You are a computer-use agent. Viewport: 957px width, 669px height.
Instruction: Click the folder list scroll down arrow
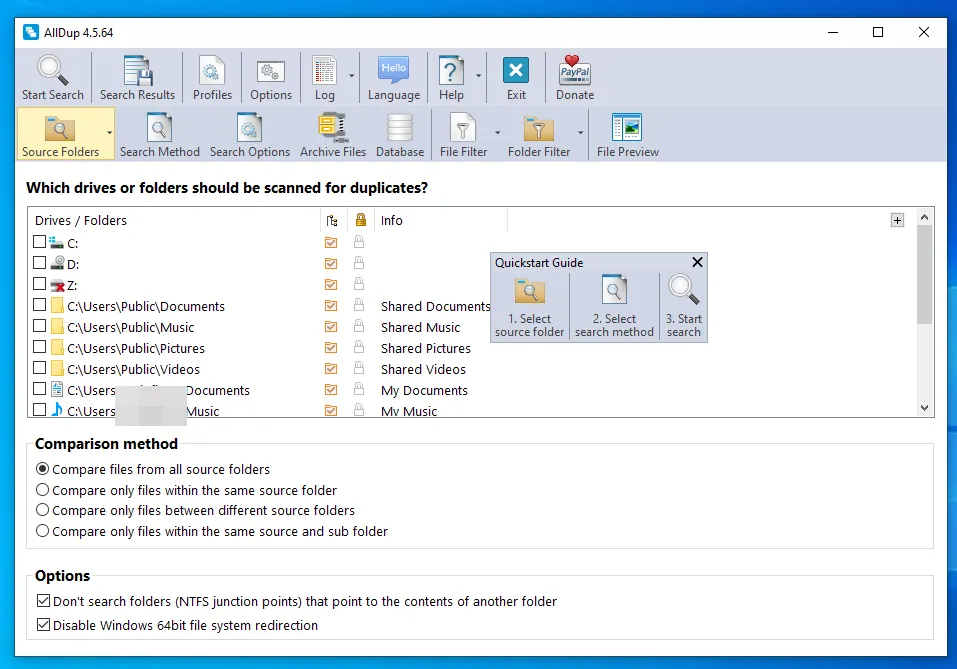pos(924,408)
